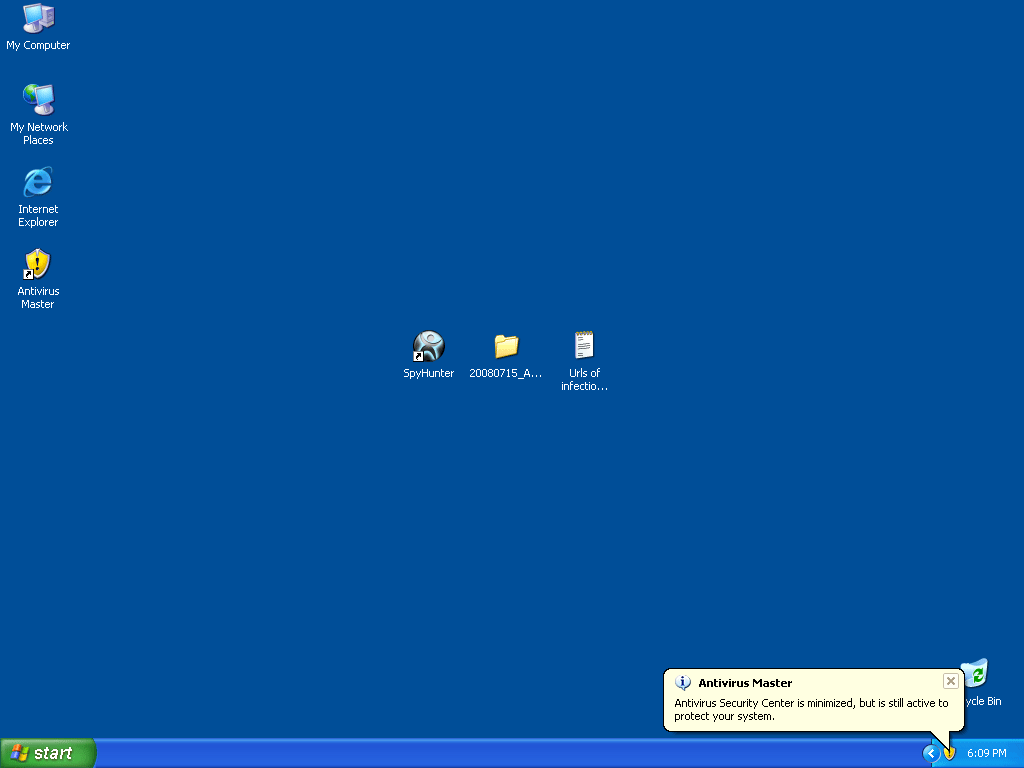The image size is (1024, 768).
Task: Click the My Network Places label text
Action: [x=38, y=134]
